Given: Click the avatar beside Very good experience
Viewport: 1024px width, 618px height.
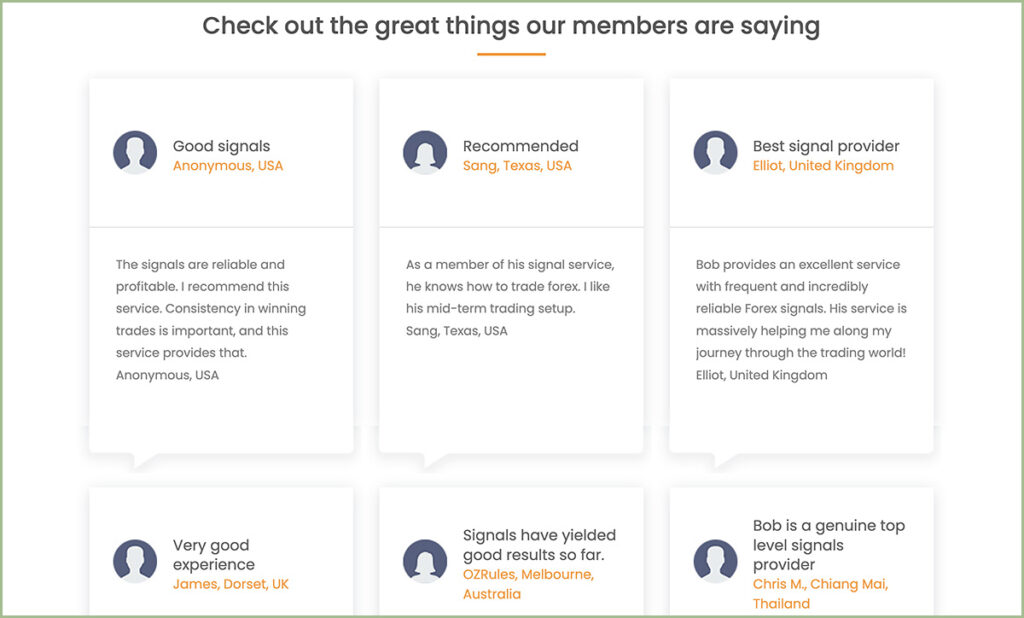Looking at the screenshot, I should click(x=135, y=561).
